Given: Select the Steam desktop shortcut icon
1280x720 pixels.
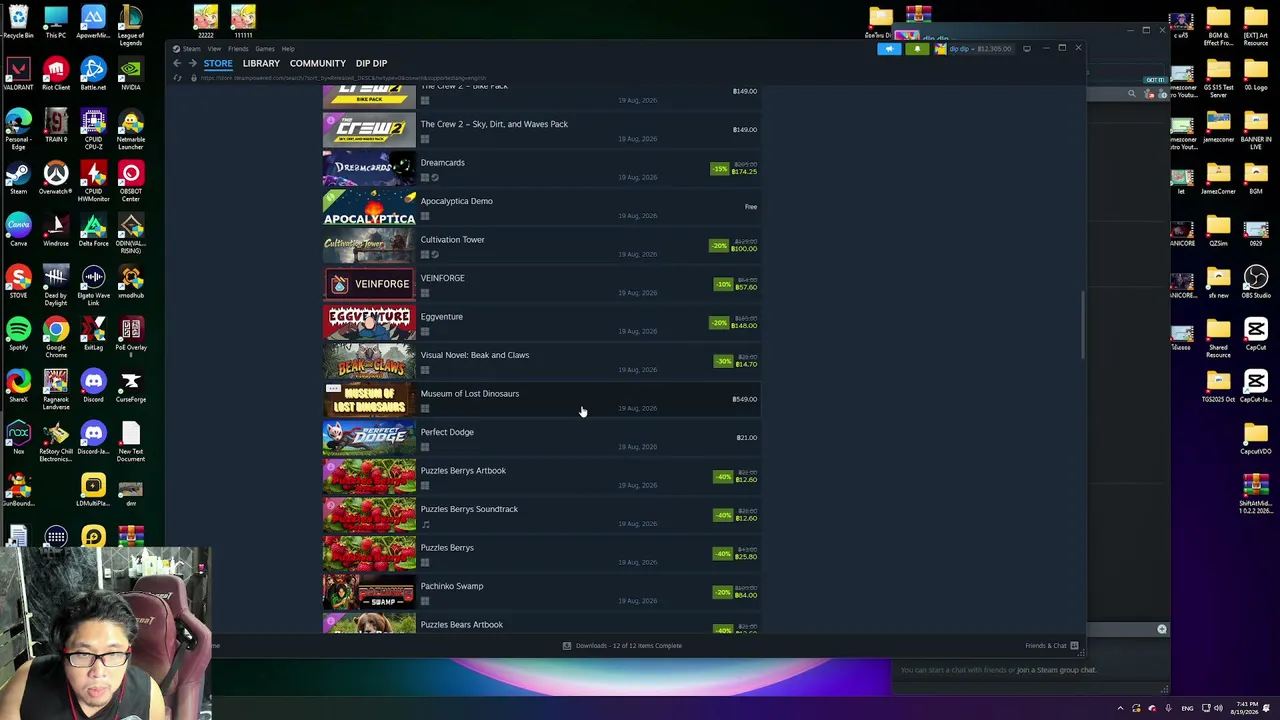Looking at the screenshot, I should pos(18,178).
